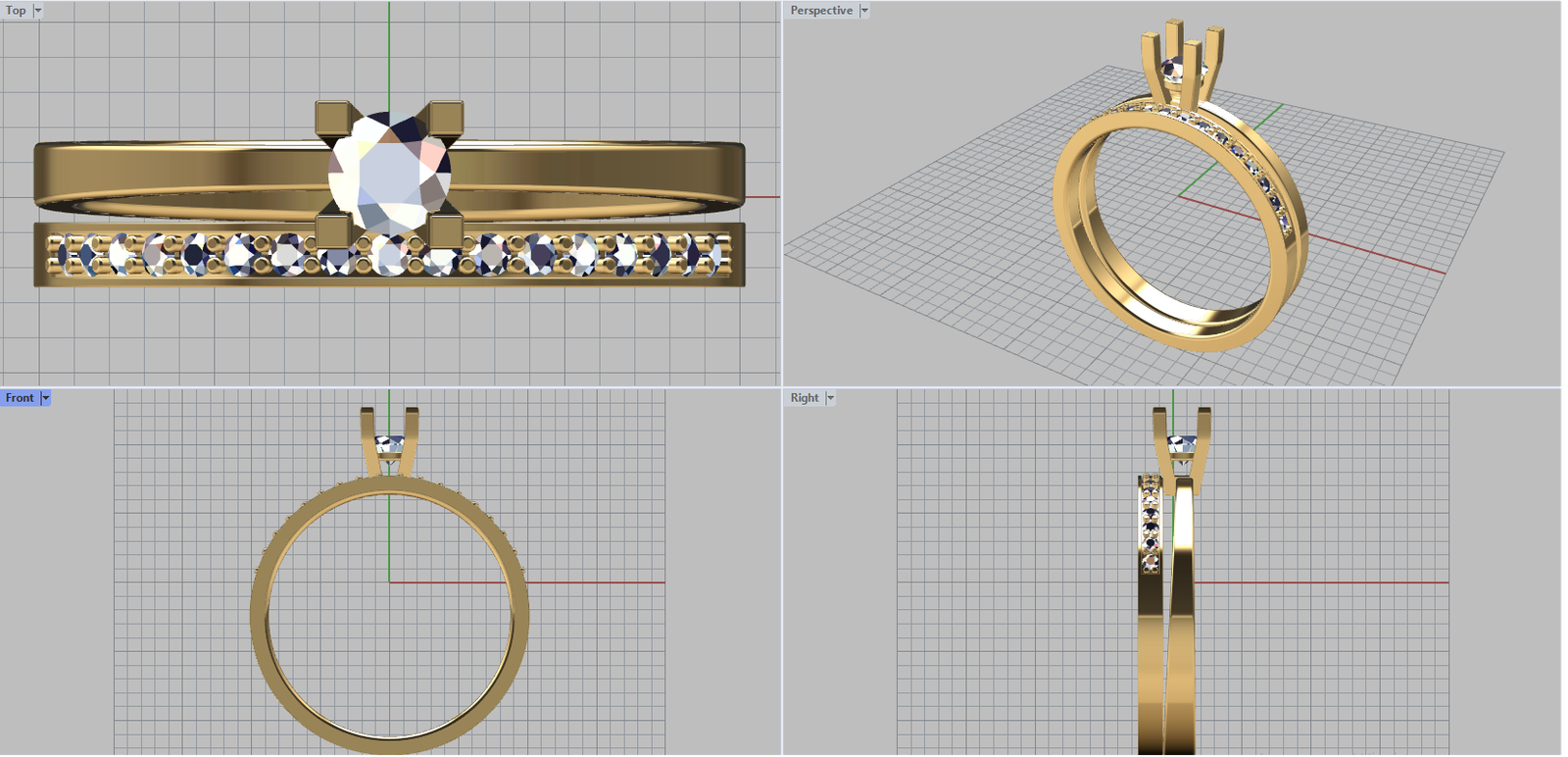Expand the Perspective viewport dropdown arrow
Viewport: 1568px width, 757px height.
864,11
